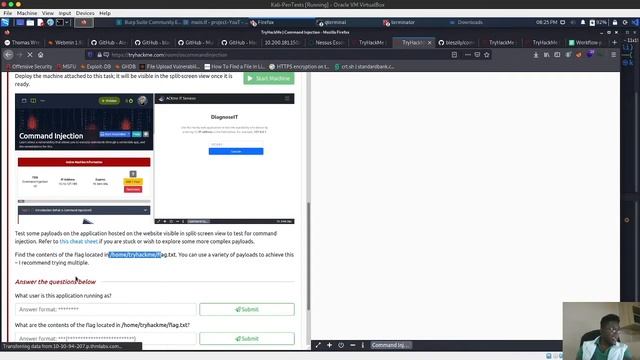Open Offensive Security bookmark
This screenshot has width=640, height=360.
pos(29,67)
